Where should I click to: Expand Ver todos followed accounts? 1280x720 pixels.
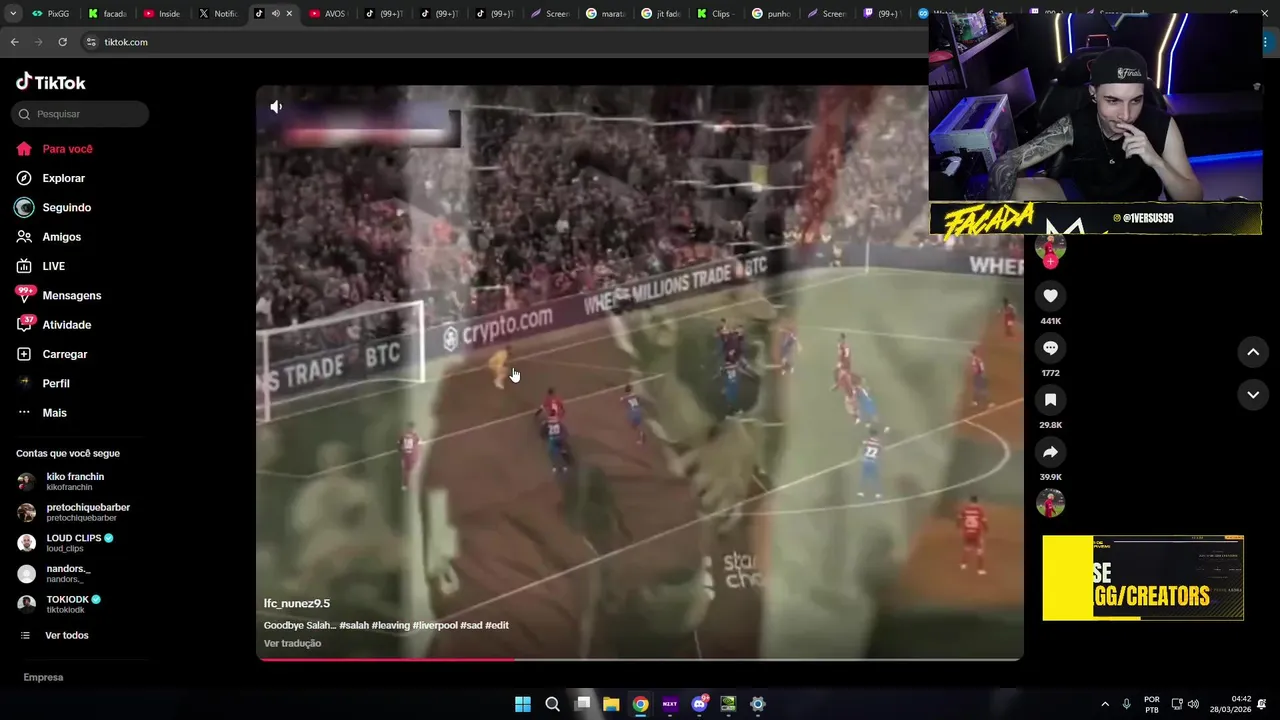(55, 635)
